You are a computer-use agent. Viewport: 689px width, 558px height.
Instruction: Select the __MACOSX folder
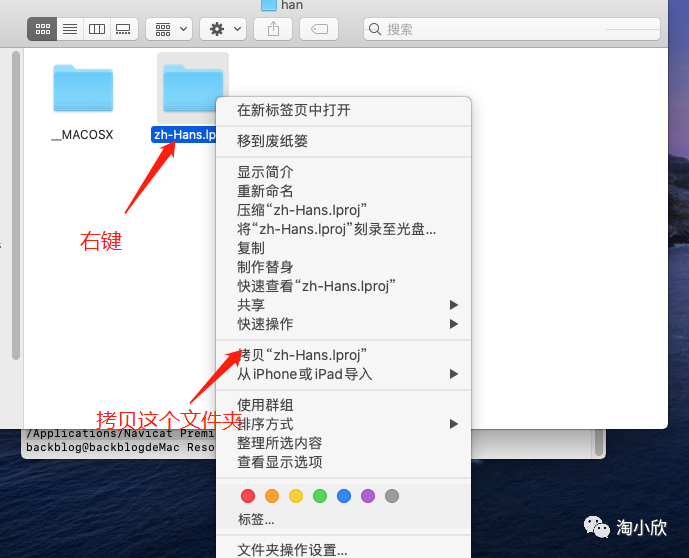coord(83,88)
